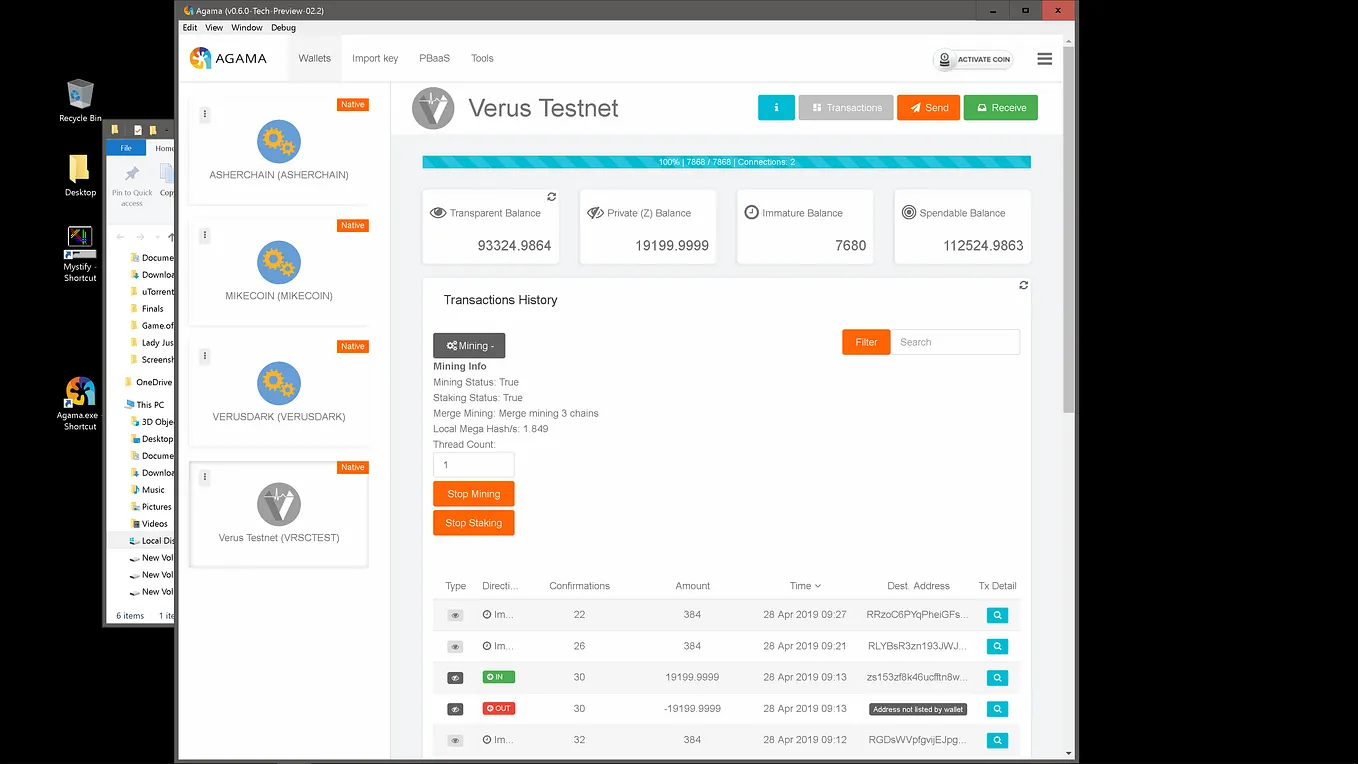Select the Desktop folder icon on the Windows desktop
This screenshot has width=1358, height=764.
click(80, 176)
